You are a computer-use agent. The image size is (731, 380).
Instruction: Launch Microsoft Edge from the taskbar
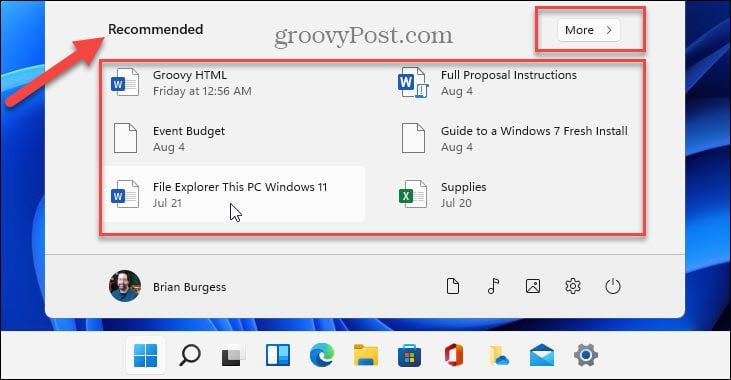coord(322,355)
